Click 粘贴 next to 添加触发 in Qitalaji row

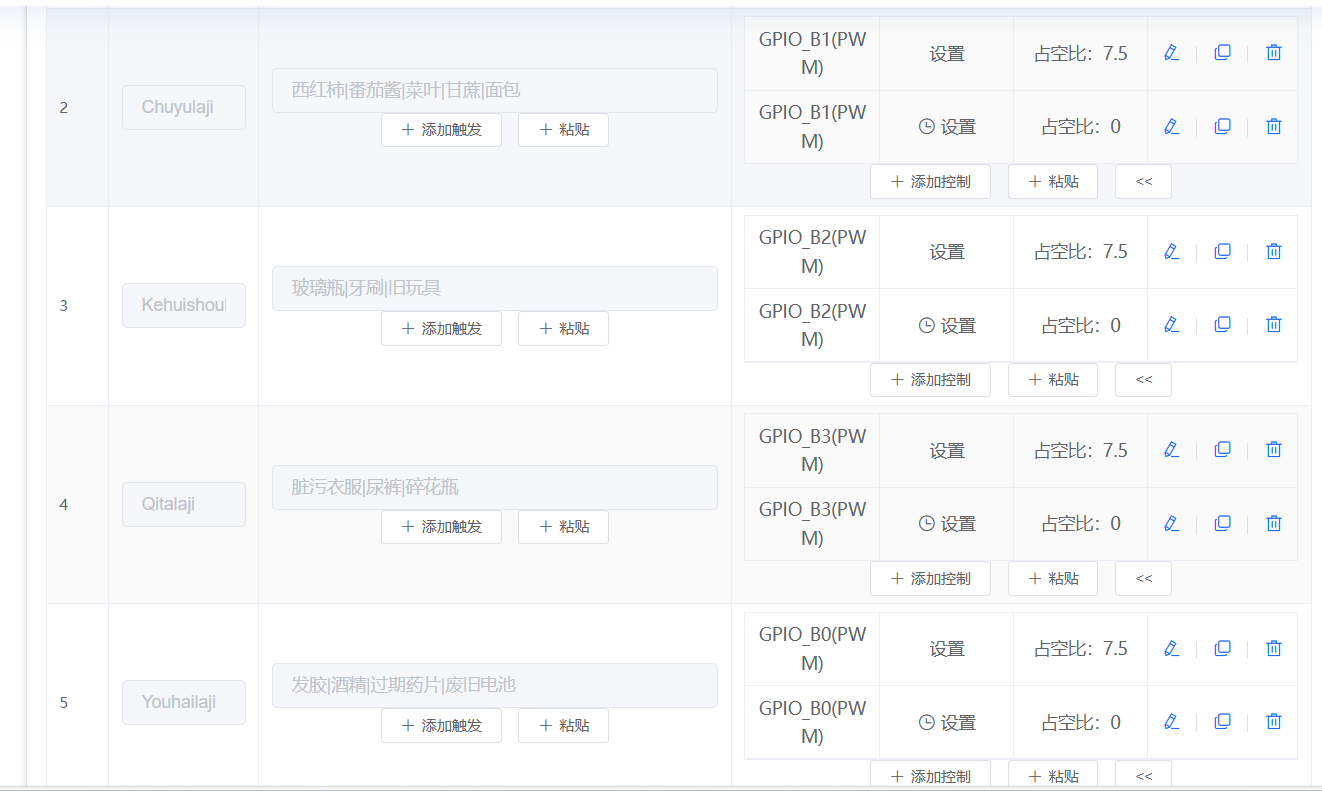[563, 527]
